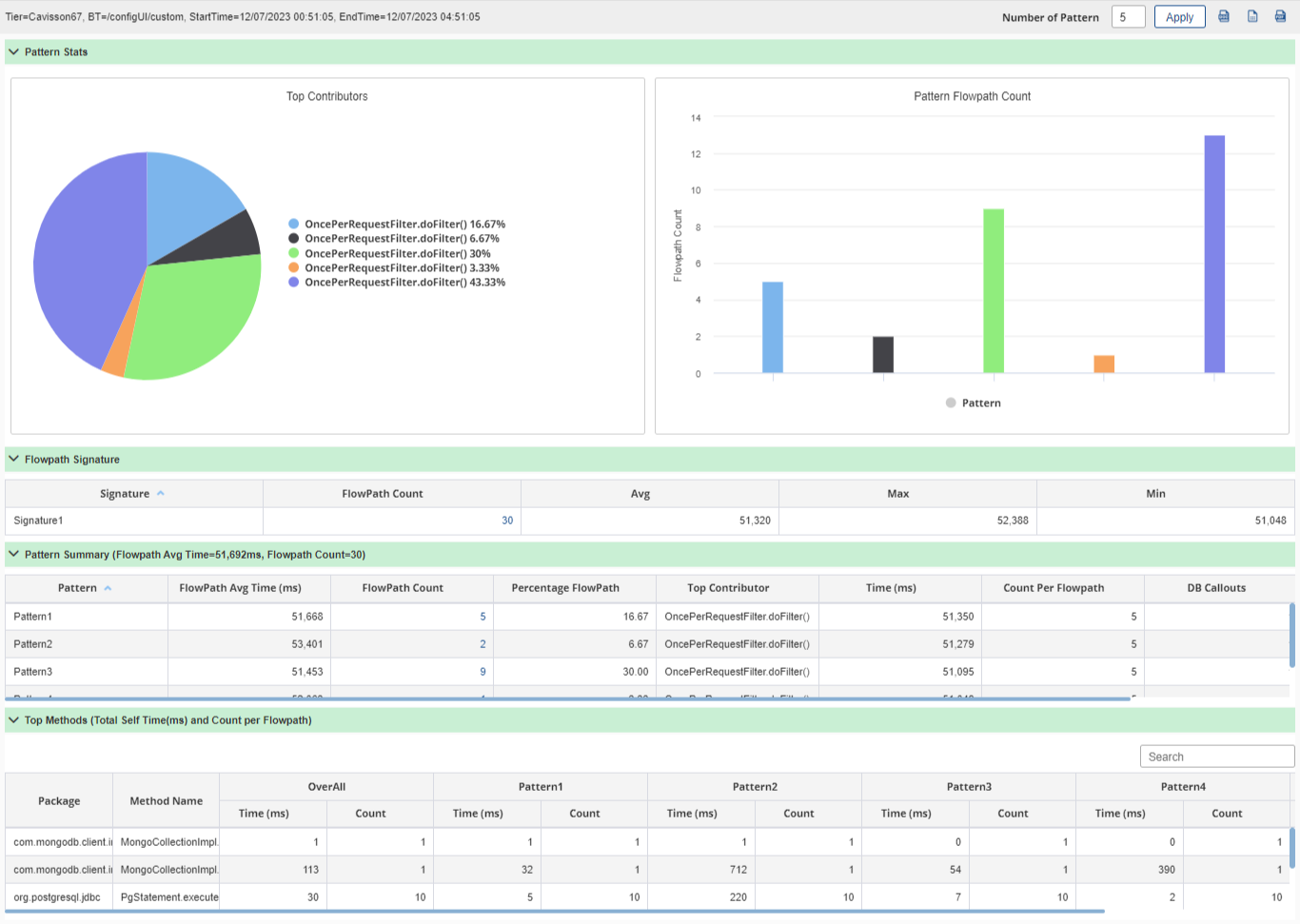Collapse the Top Methods section

[x=13, y=719]
